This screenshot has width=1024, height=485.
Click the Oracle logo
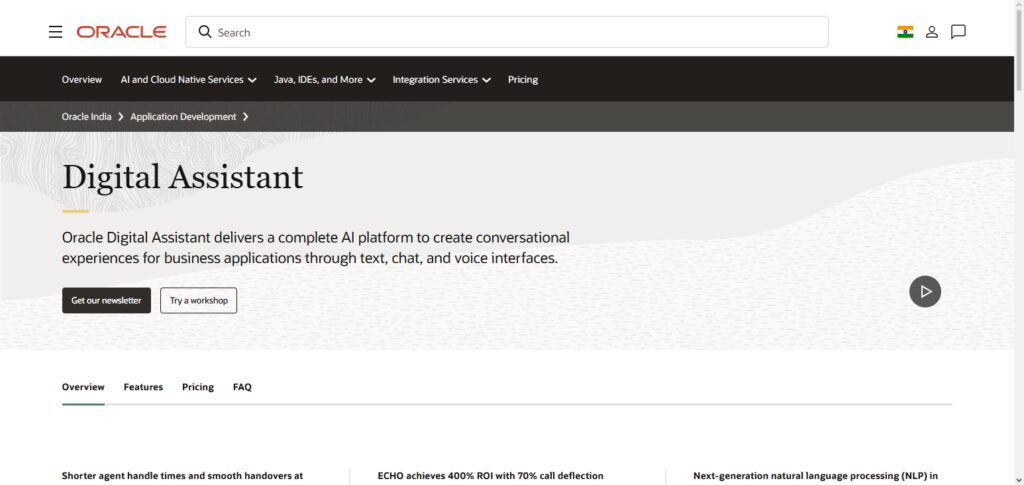point(121,32)
